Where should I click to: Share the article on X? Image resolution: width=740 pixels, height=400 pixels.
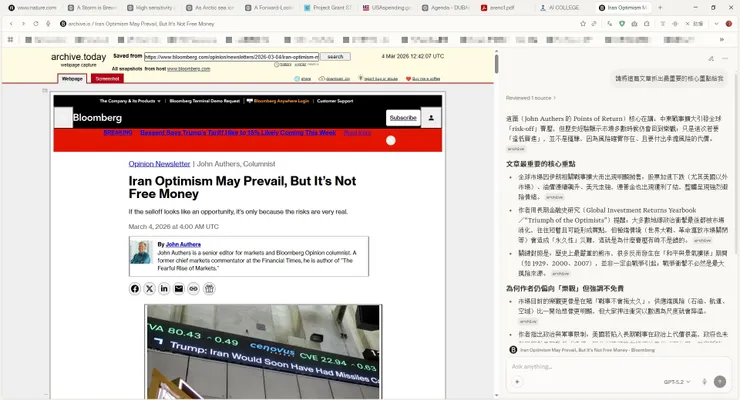pos(150,289)
